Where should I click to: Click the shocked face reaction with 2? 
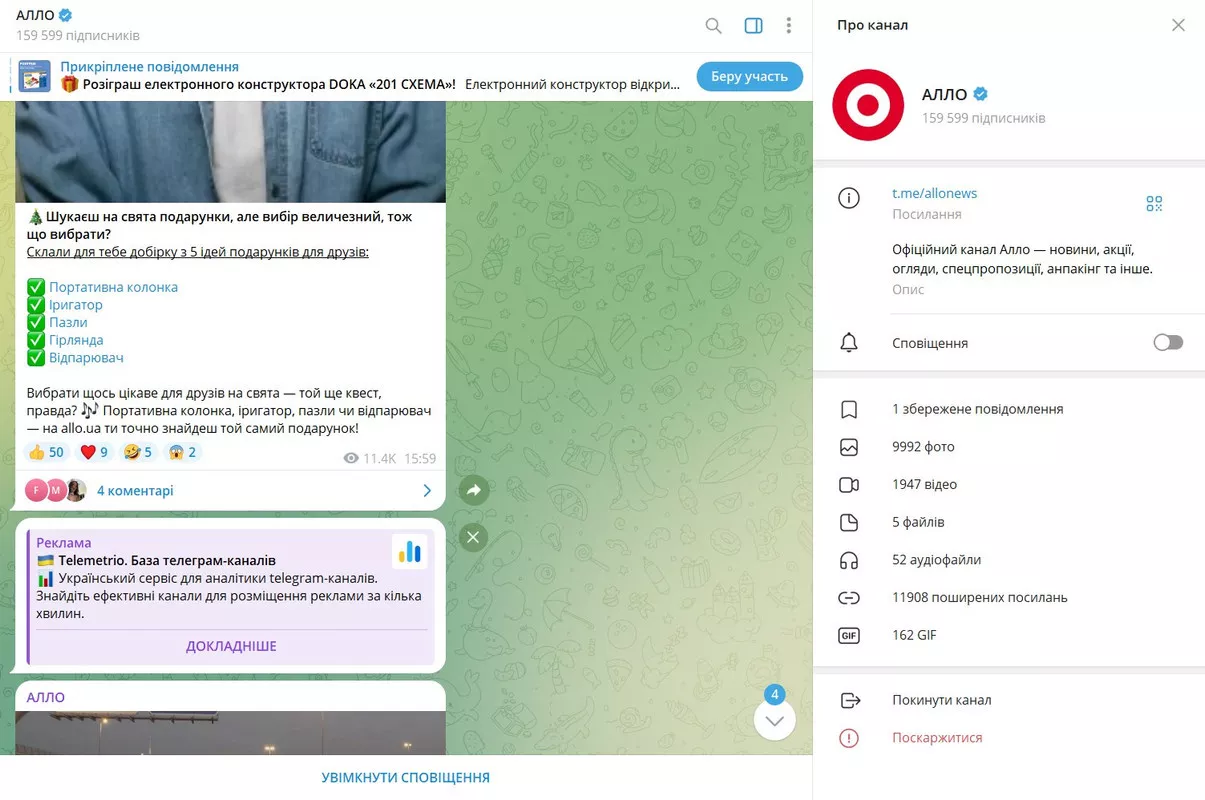coord(183,452)
